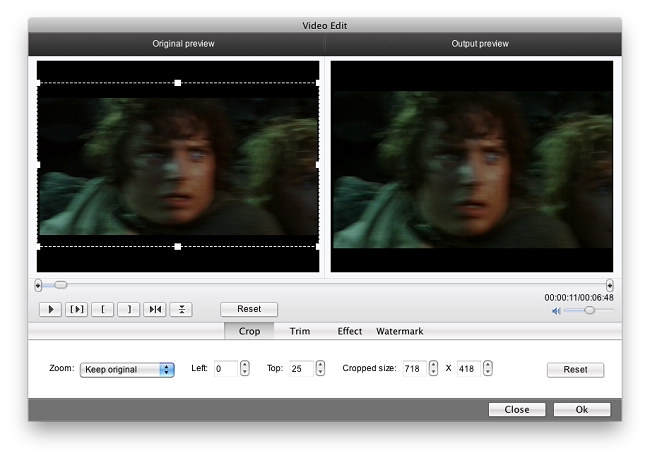650x460 pixels.
Task: Click the cropped width stepper
Action: click(433, 368)
